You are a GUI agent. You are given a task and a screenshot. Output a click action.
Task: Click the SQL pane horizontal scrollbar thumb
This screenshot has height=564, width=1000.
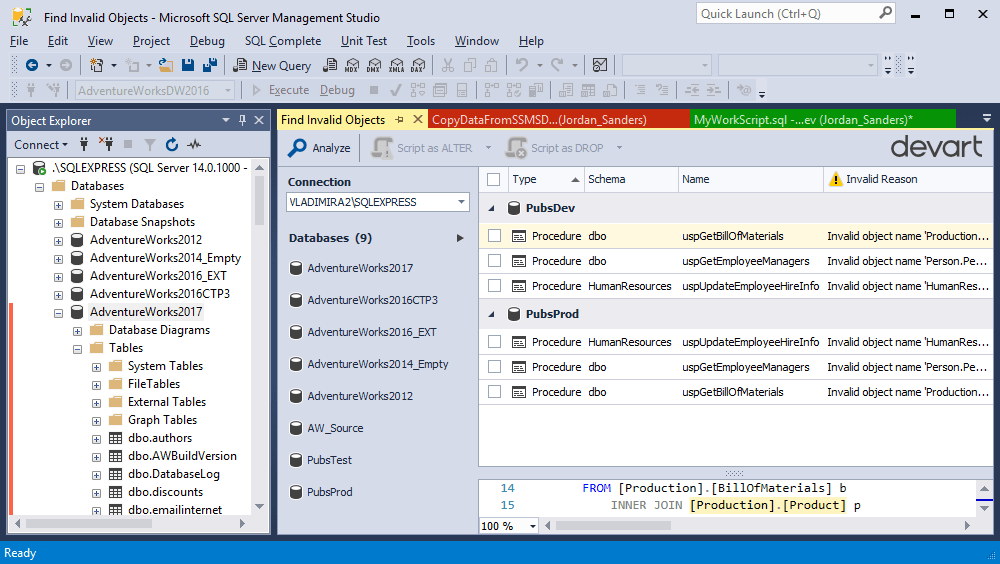pyautogui.click(x=613, y=526)
